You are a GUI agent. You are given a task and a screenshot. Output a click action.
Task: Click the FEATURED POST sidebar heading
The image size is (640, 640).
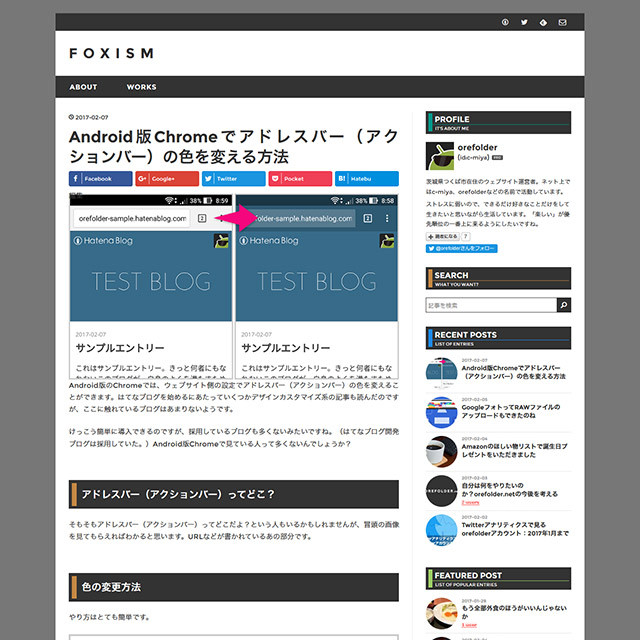(498, 578)
